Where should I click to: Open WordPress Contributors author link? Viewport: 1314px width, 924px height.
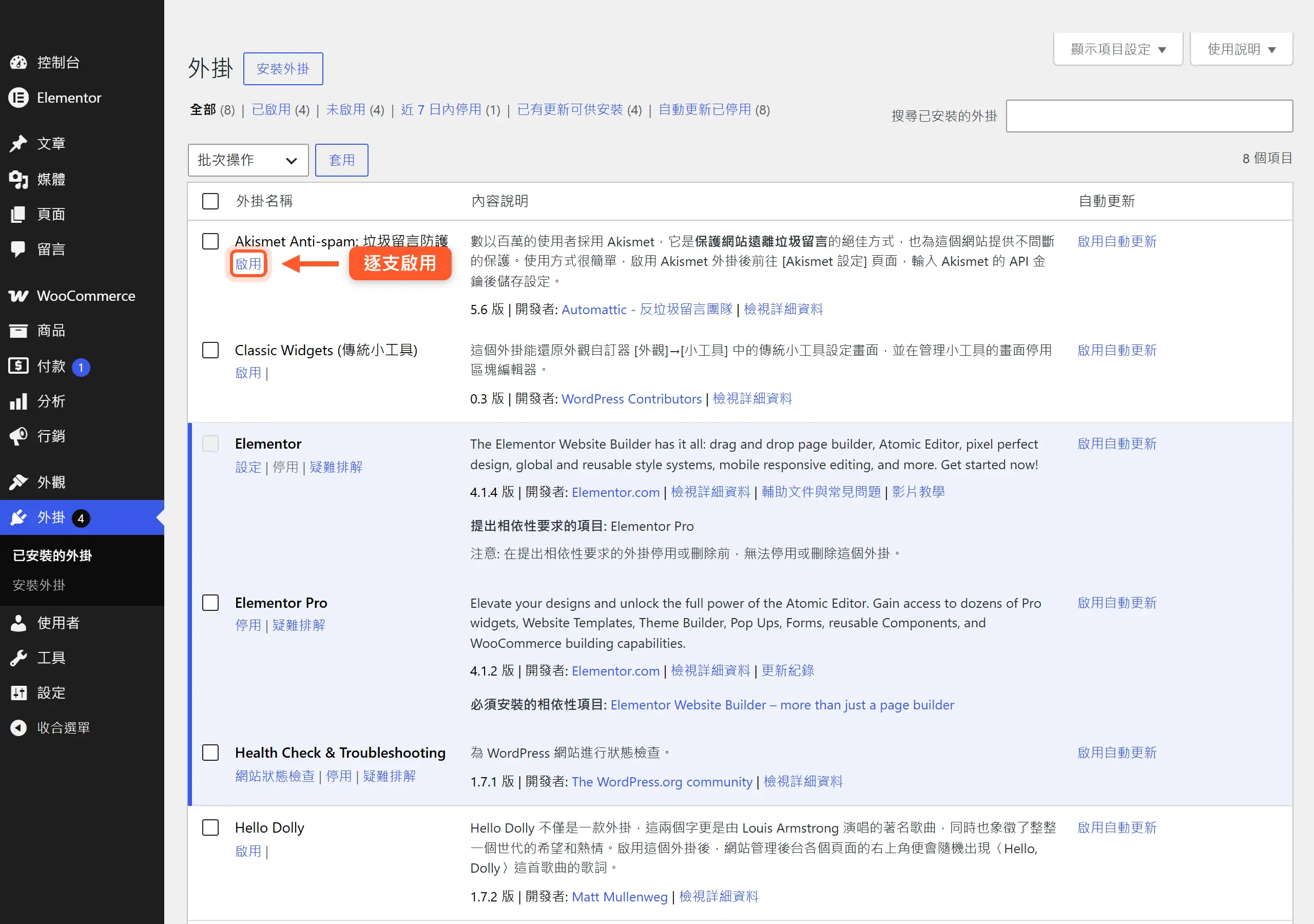(631, 398)
